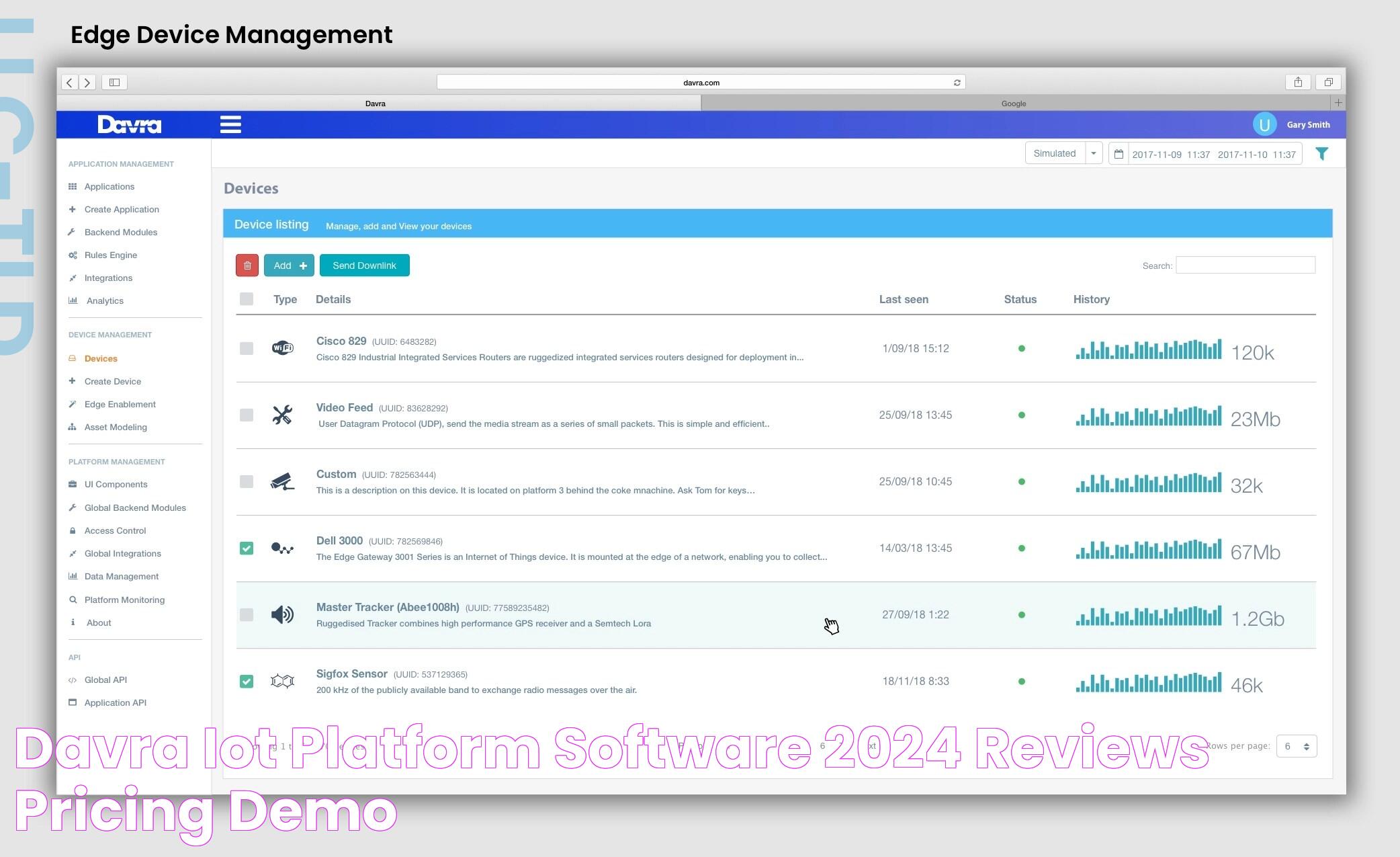Click the history chart for Cisco 829
This screenshot has width=1400, height=857.
(1149, 349)
